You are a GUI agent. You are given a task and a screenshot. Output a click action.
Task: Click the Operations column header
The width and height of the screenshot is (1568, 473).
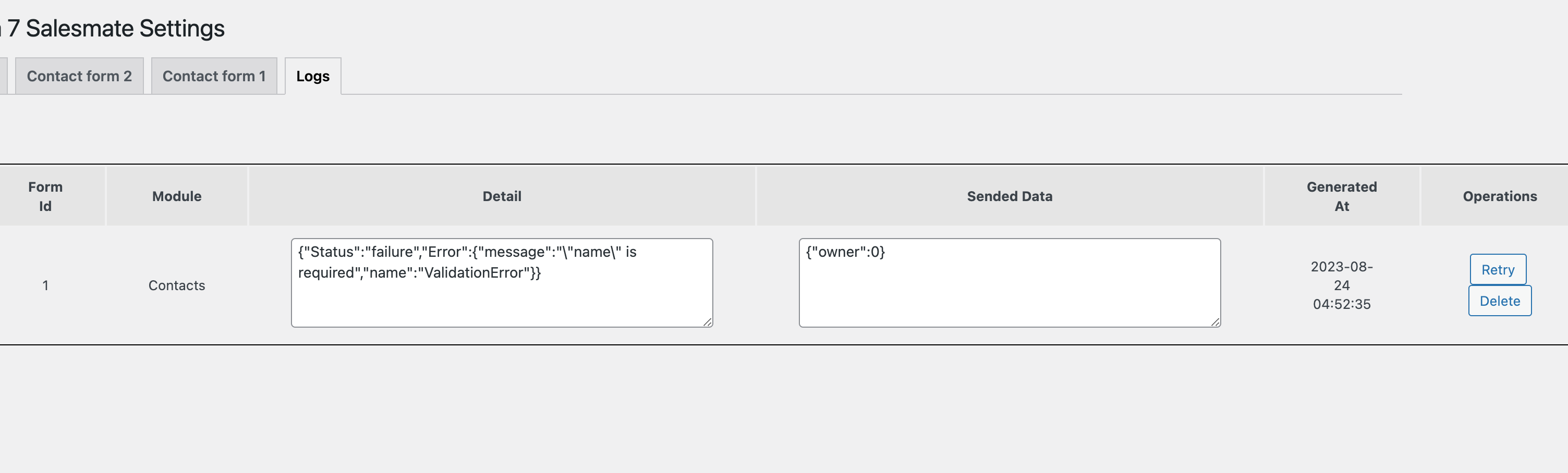tap(1500, 196)
